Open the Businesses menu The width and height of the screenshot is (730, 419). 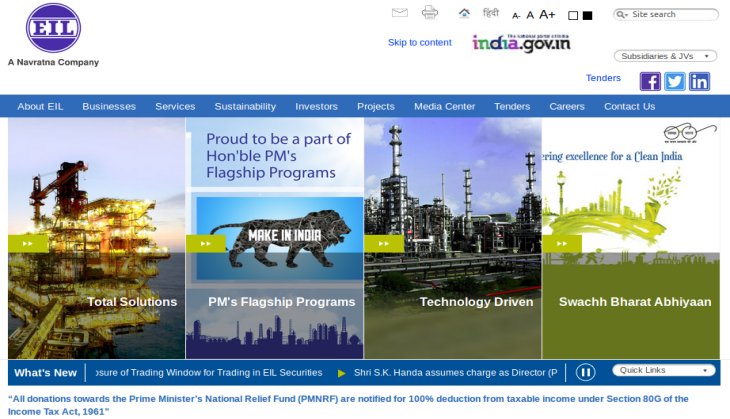point(109,107)
